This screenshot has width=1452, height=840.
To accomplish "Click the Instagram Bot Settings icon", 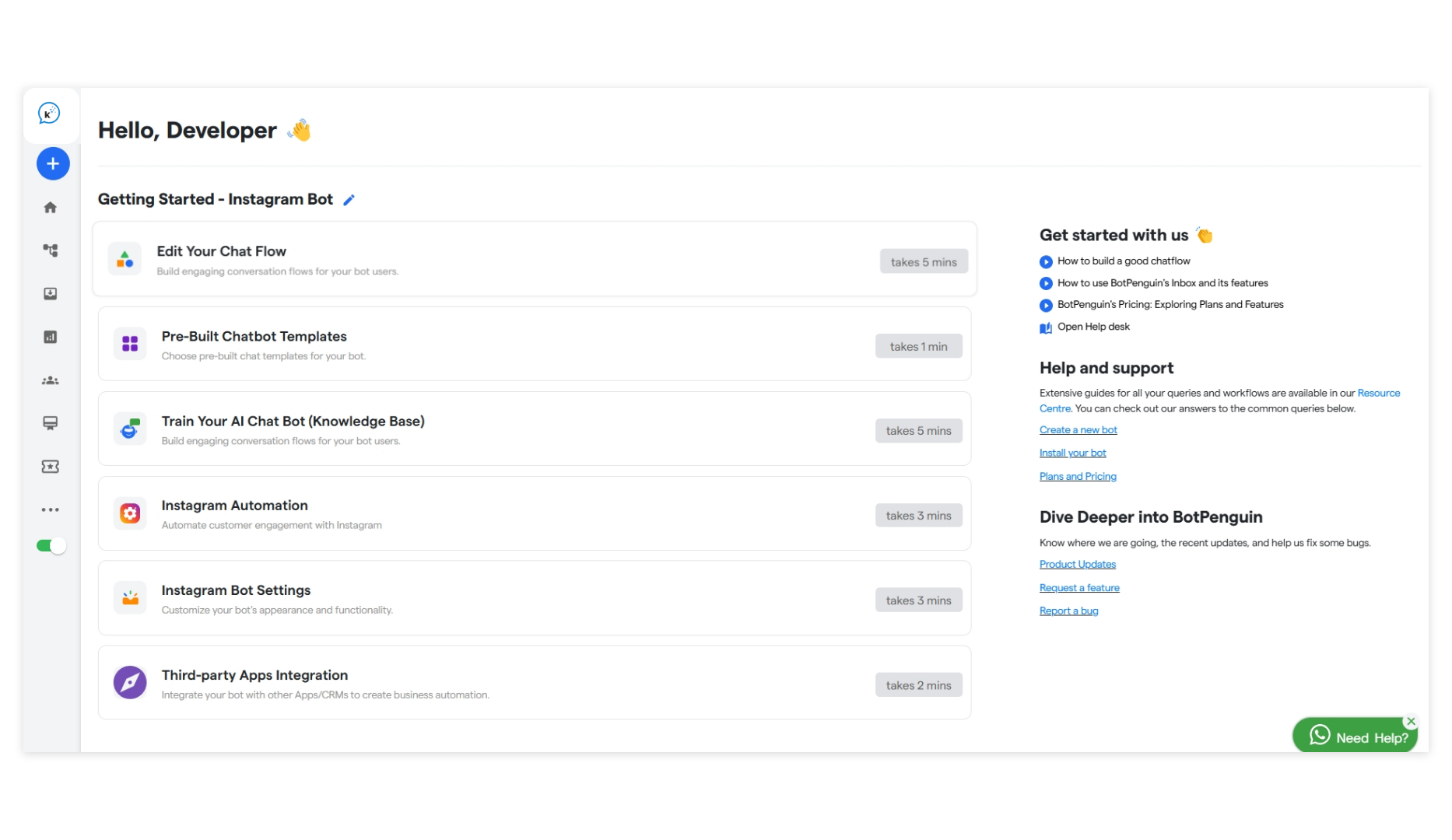I will [x=130, y=597].
